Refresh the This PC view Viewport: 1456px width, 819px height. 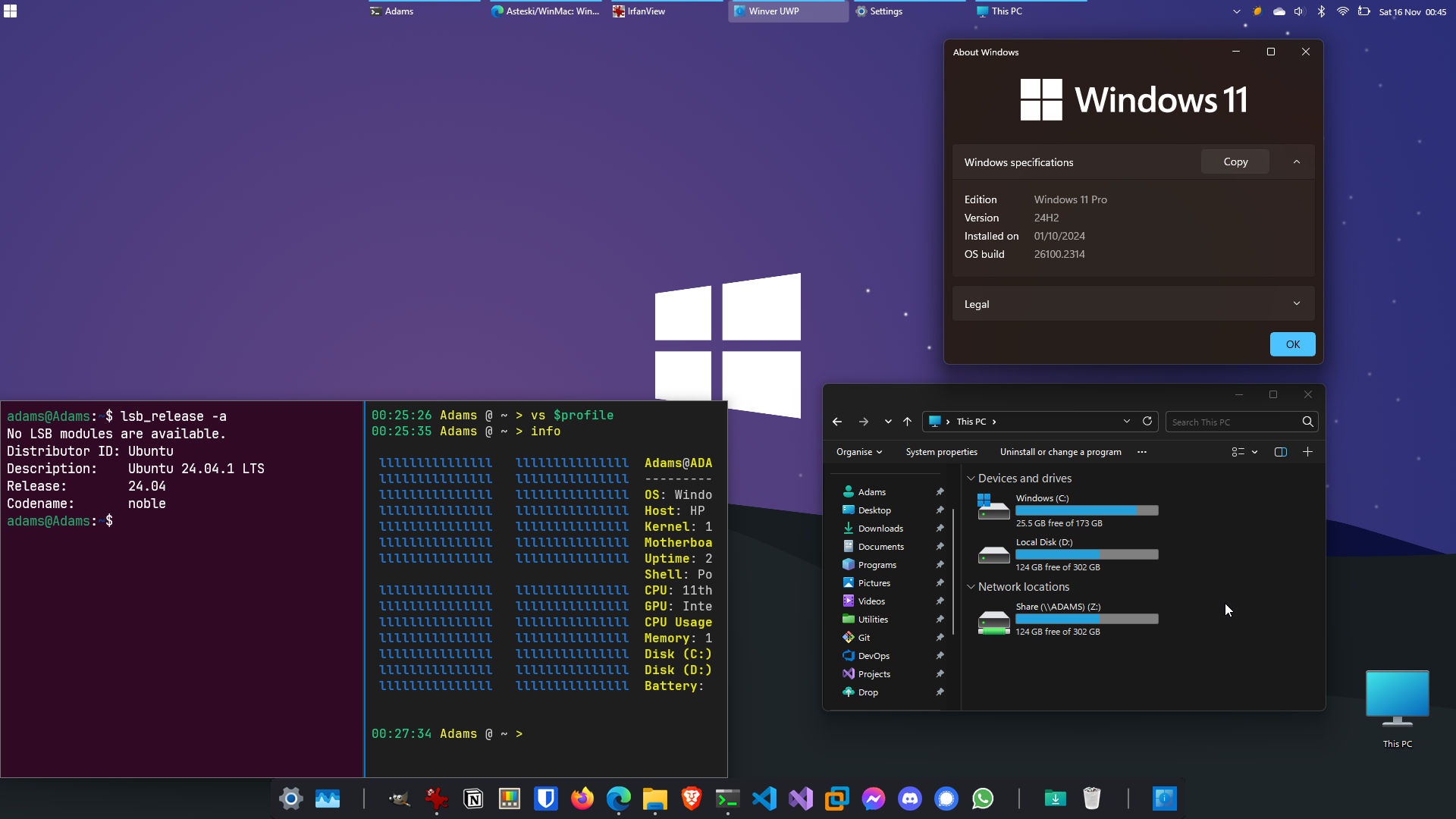coord(1147,422)
